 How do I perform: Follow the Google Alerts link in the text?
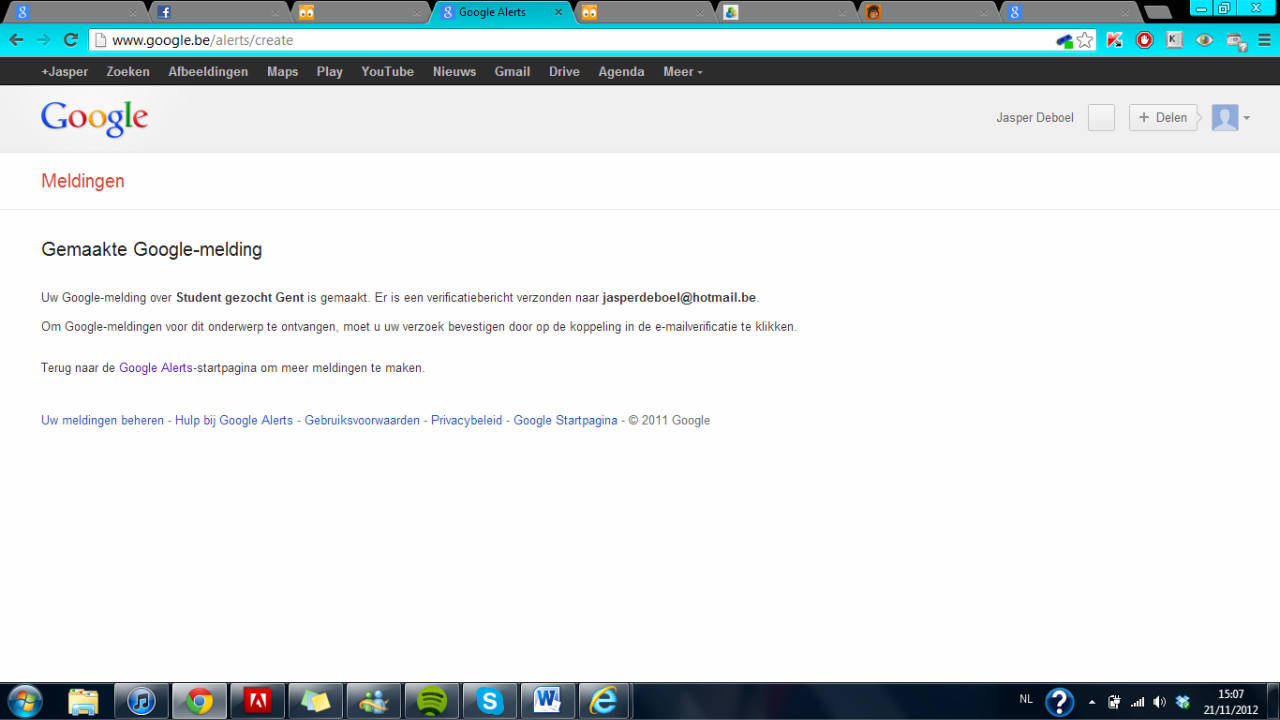click(x=156, y=368)
